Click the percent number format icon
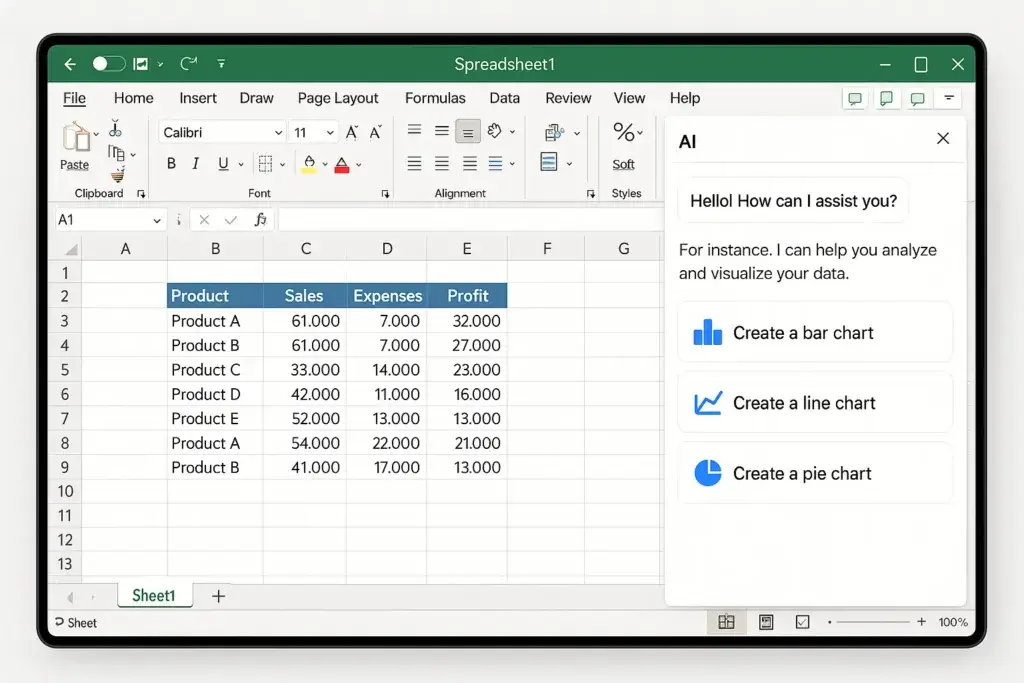The image size is (1024, 683). (624, 132)
